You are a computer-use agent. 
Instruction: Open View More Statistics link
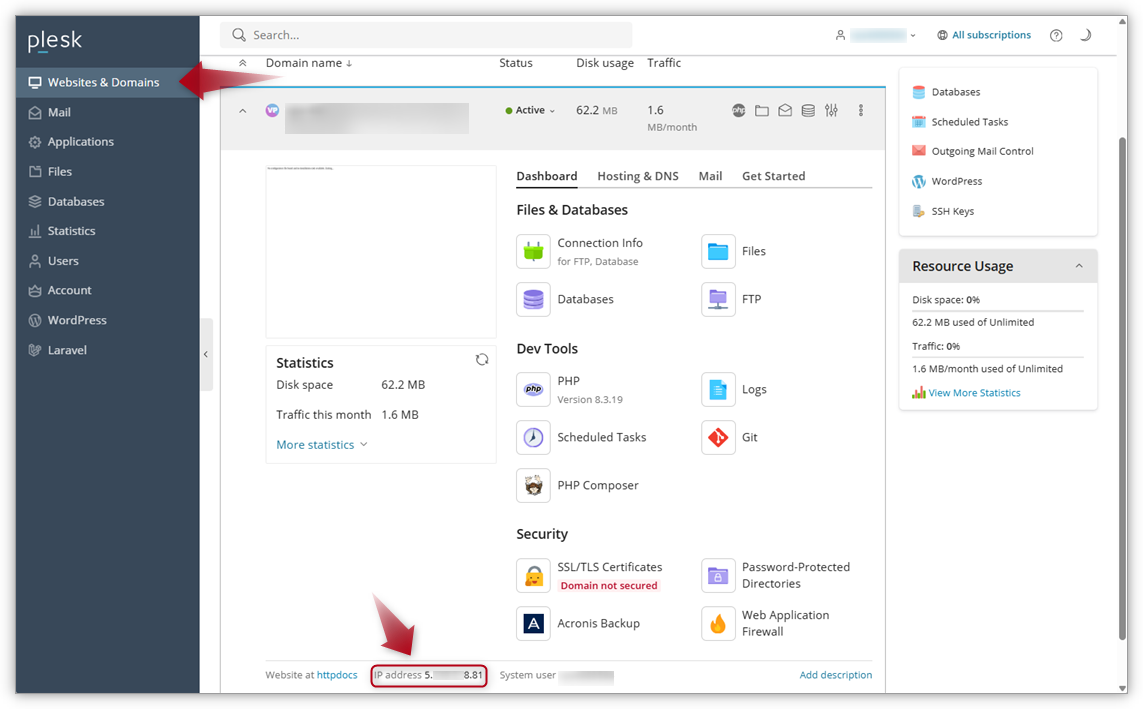[973, 392]
